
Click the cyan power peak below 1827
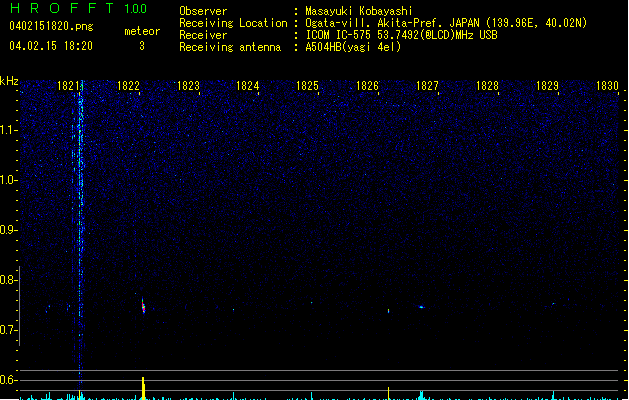tap(421, 395)
